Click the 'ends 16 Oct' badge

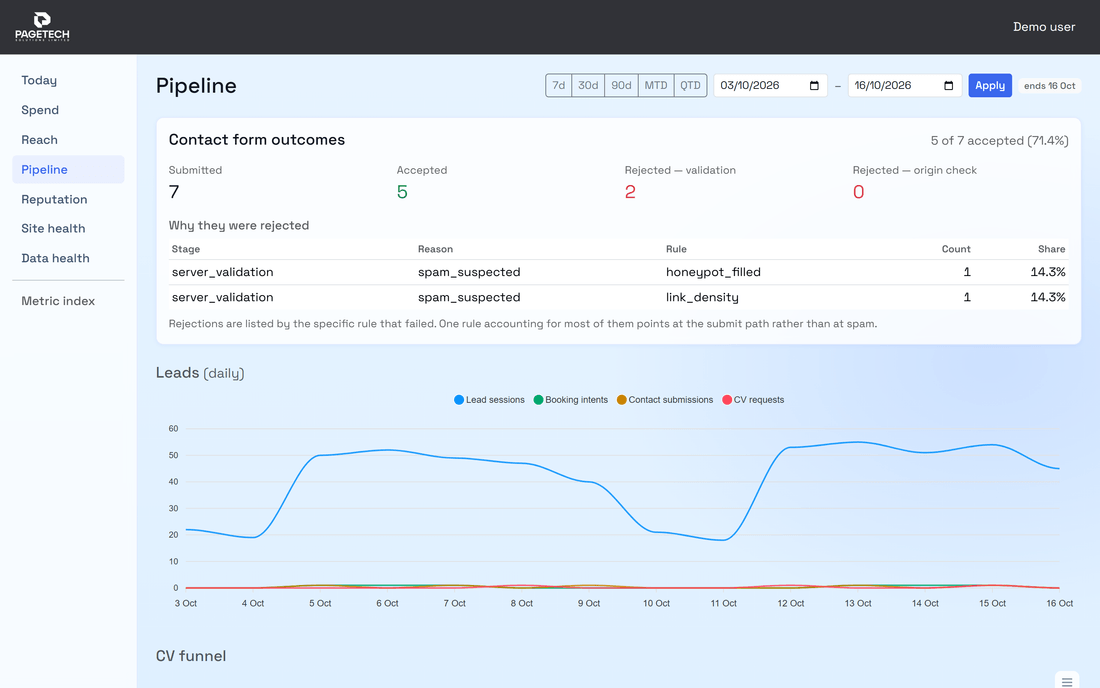pyautogui.click(x=1049, y=86)
